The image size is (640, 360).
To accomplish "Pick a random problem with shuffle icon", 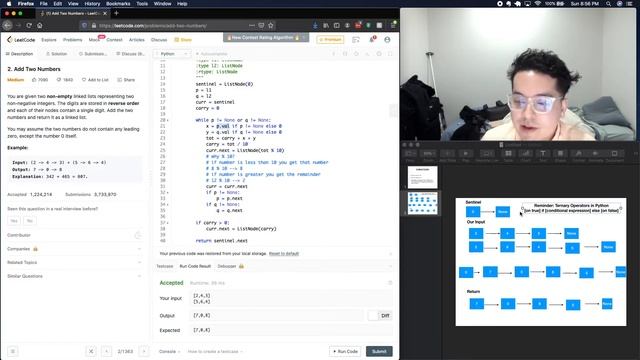I will [x=91, y=351].
